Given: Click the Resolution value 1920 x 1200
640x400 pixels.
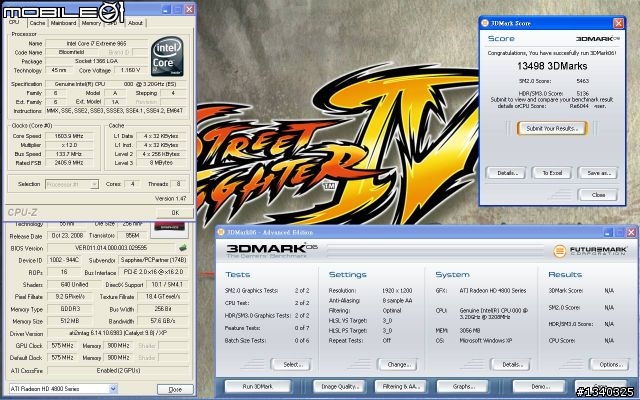Looking at the screenshot, I should (397, 291).
